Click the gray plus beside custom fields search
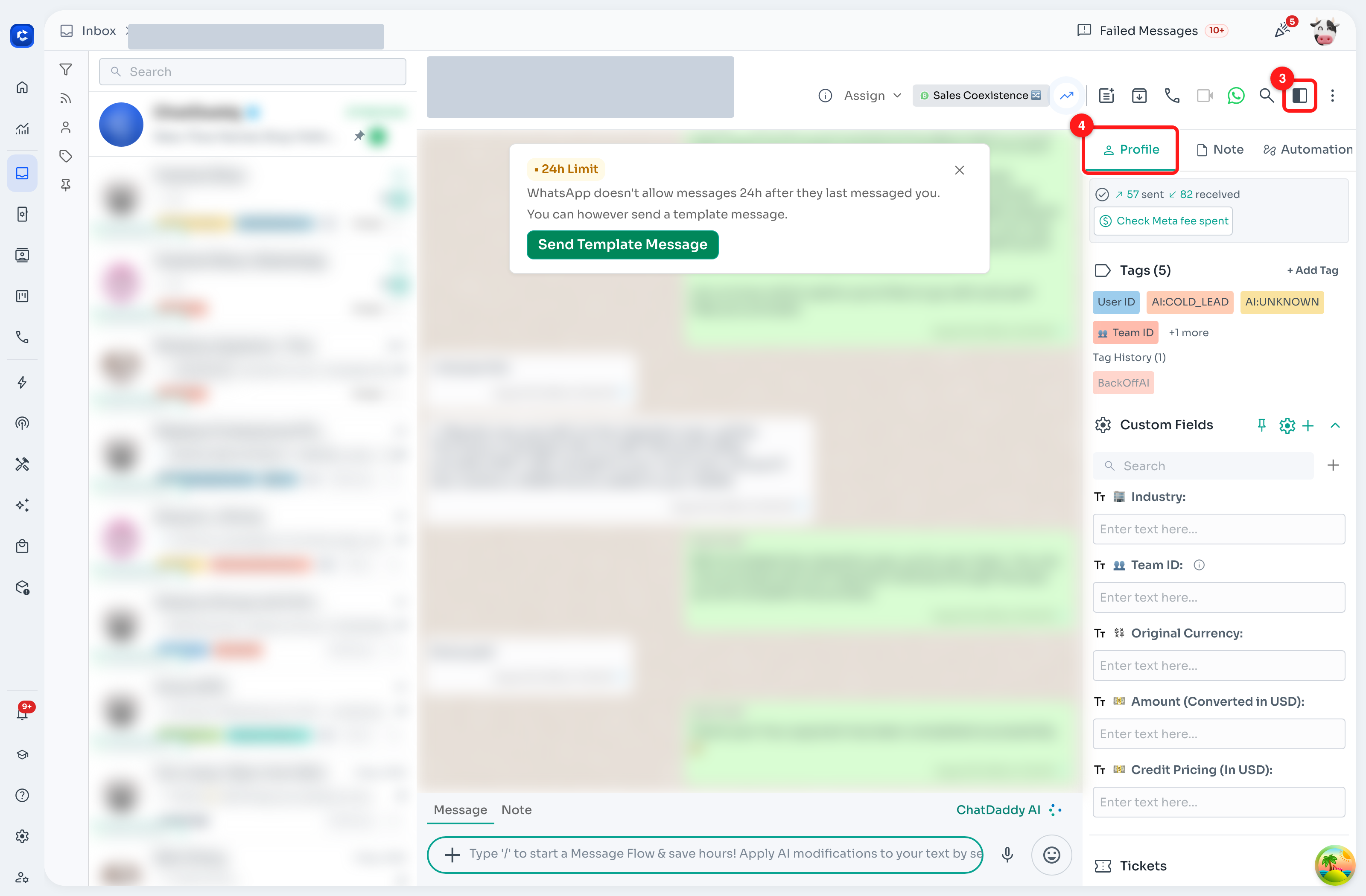The image size is (1366, 896). (1333, 465)
